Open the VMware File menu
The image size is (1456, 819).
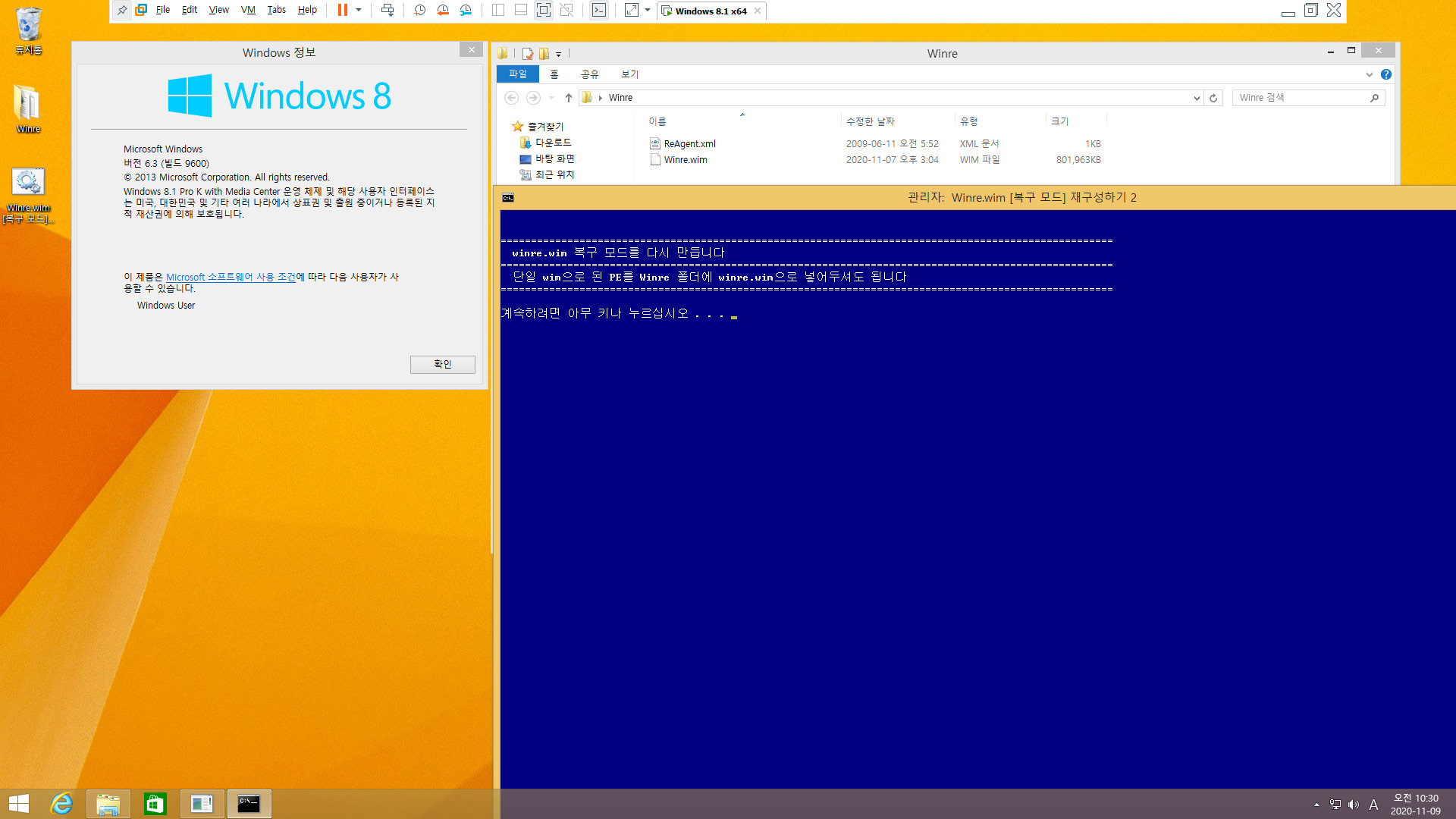click(x=163, y=10)
